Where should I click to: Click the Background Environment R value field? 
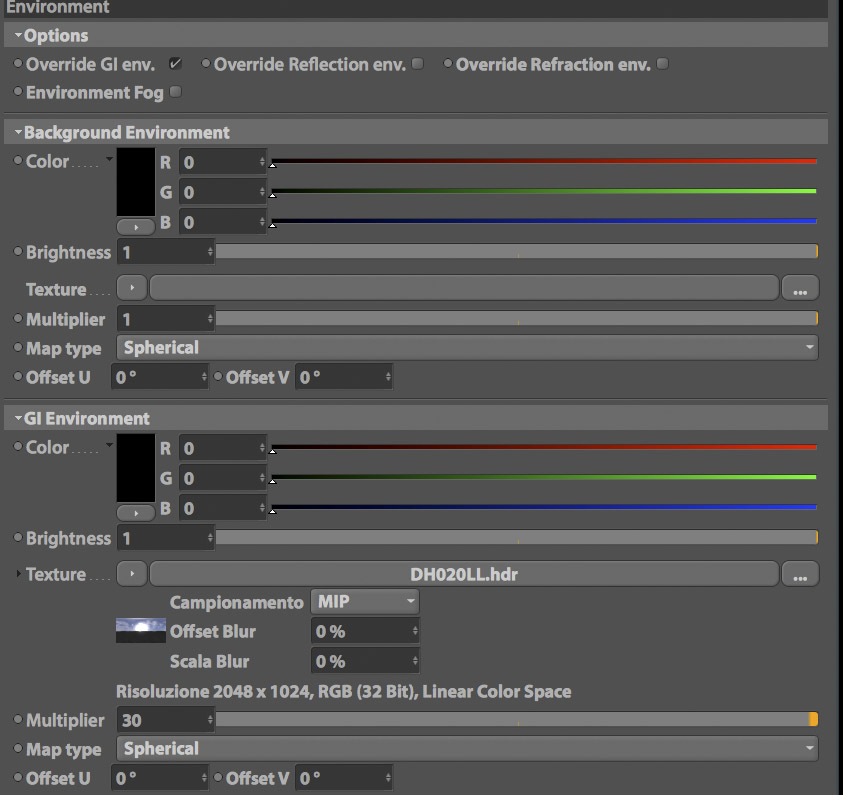tap(223, 162)
